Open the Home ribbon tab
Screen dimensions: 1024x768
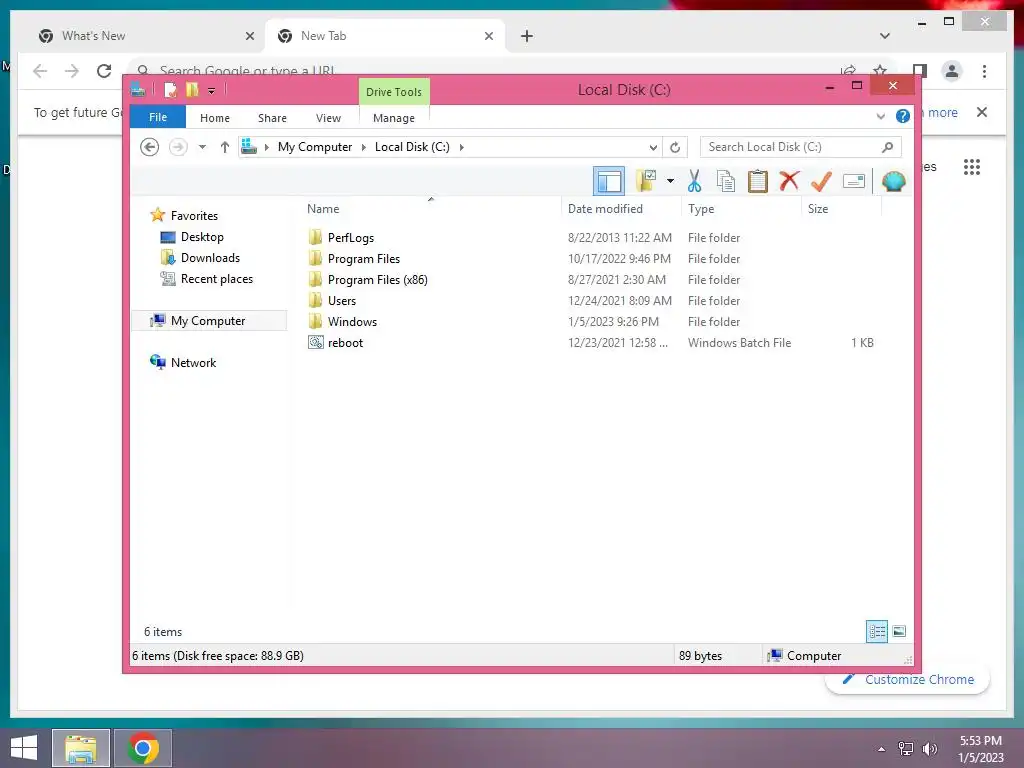coord(215,118)
